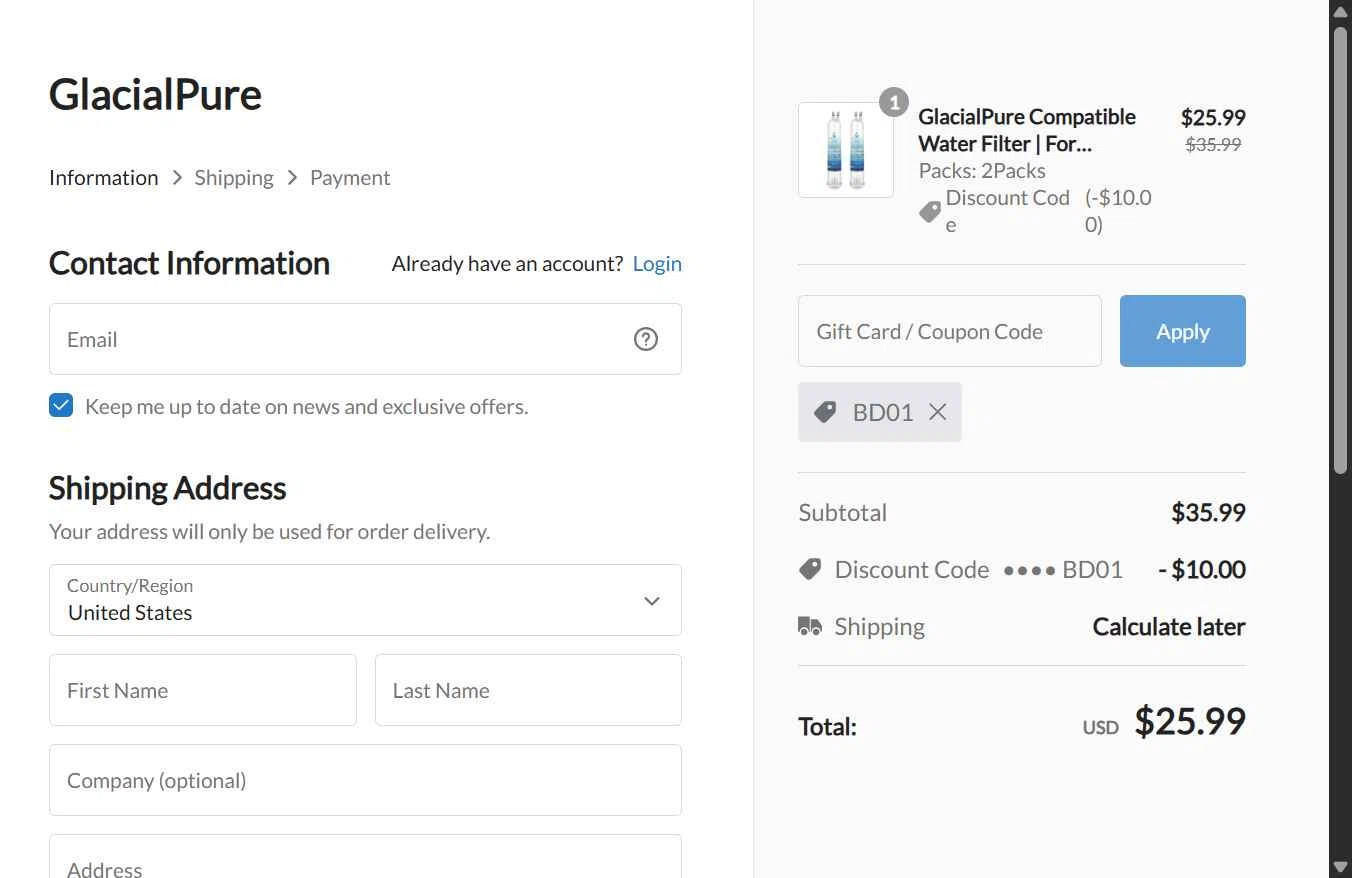Click the tag icon beside Discount Code summary row
The height and width of the screenshot is (878, 1352).
810,569
